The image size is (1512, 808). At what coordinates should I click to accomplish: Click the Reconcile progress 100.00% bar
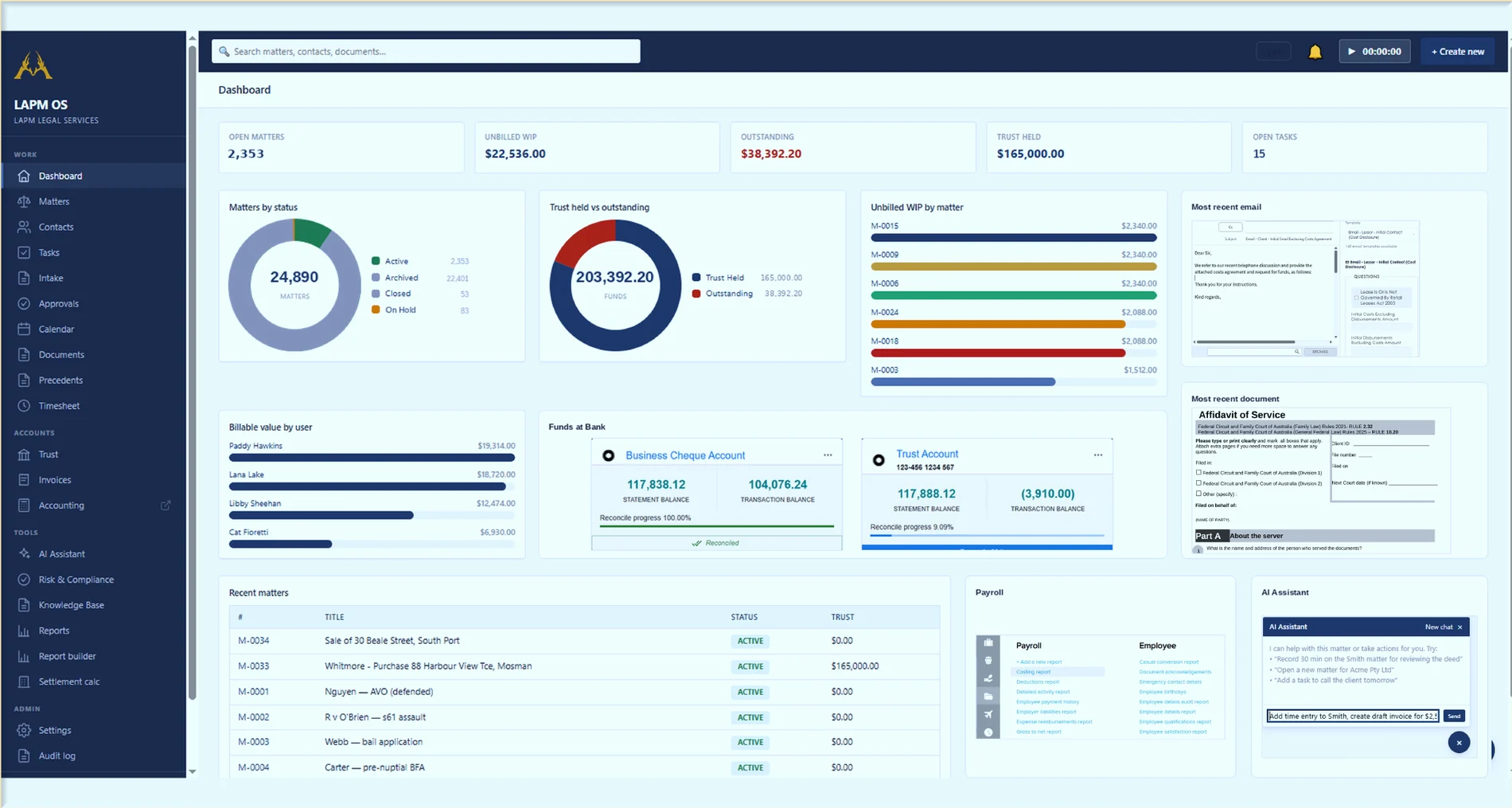tap(716, 526)
